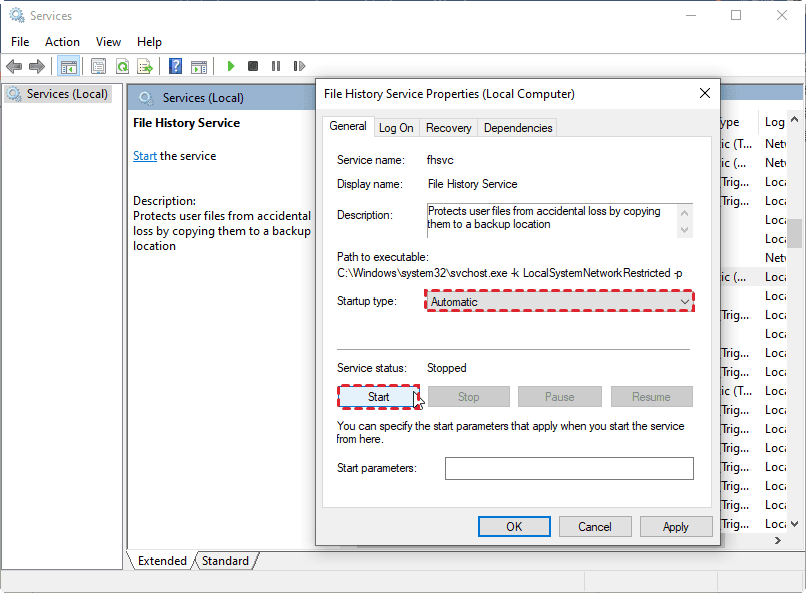Click the green Start Service toolbar icon
This screenshot has height=593, width=806.
click(x=231, y=66)
